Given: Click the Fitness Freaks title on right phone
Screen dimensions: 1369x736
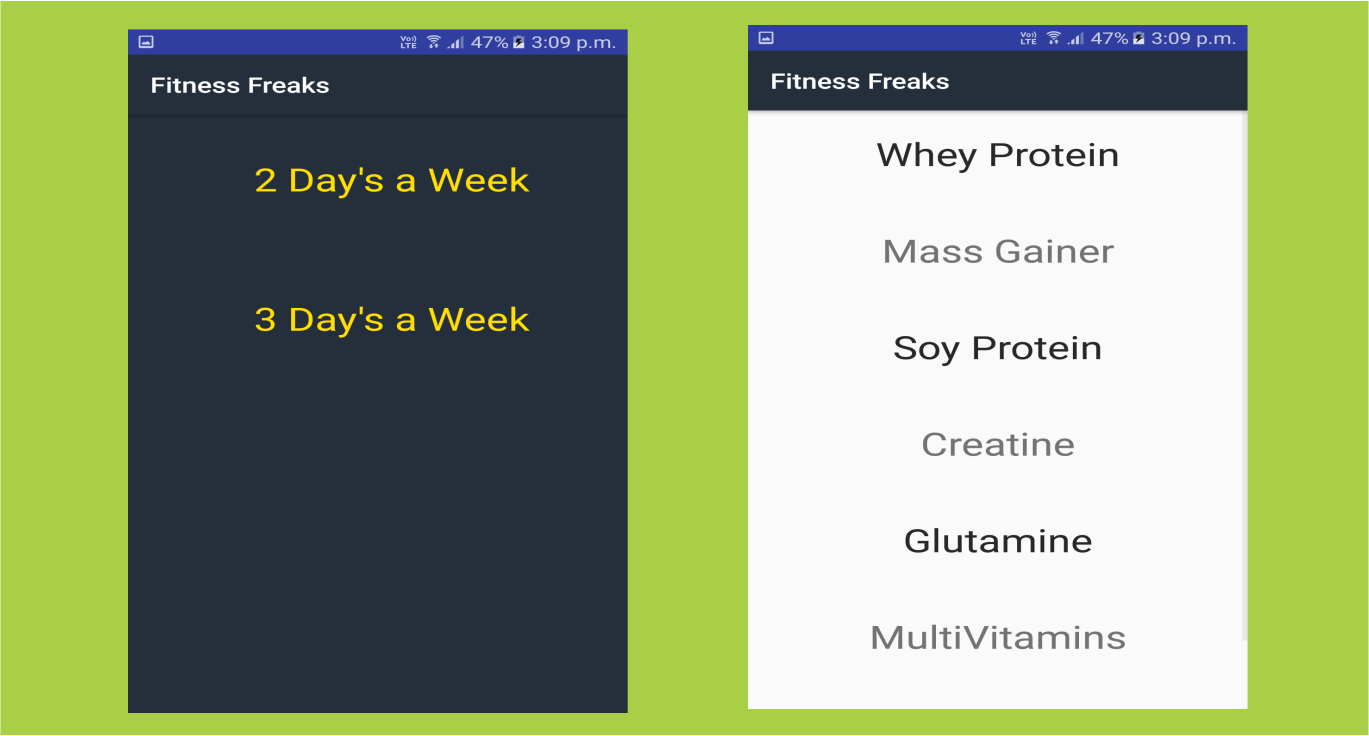Looking at the screenshot, I should [x=860, y=82].
